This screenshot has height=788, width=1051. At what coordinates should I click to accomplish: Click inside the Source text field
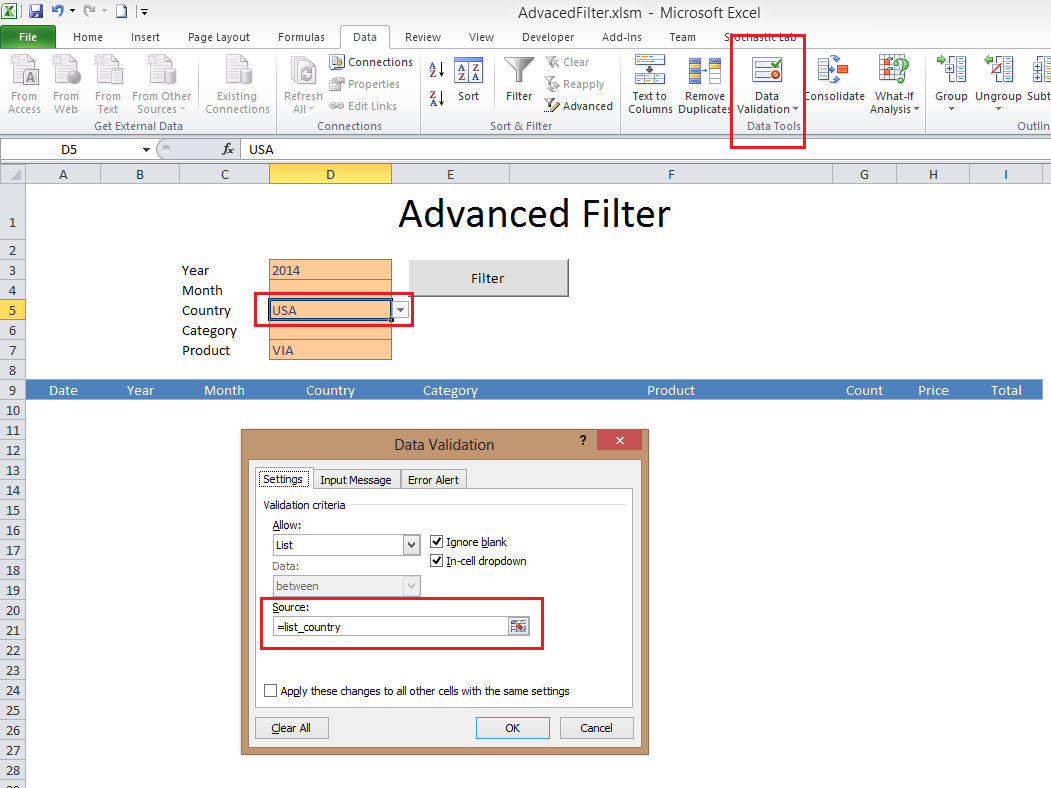pyautogui.click(x=390, y=627)
